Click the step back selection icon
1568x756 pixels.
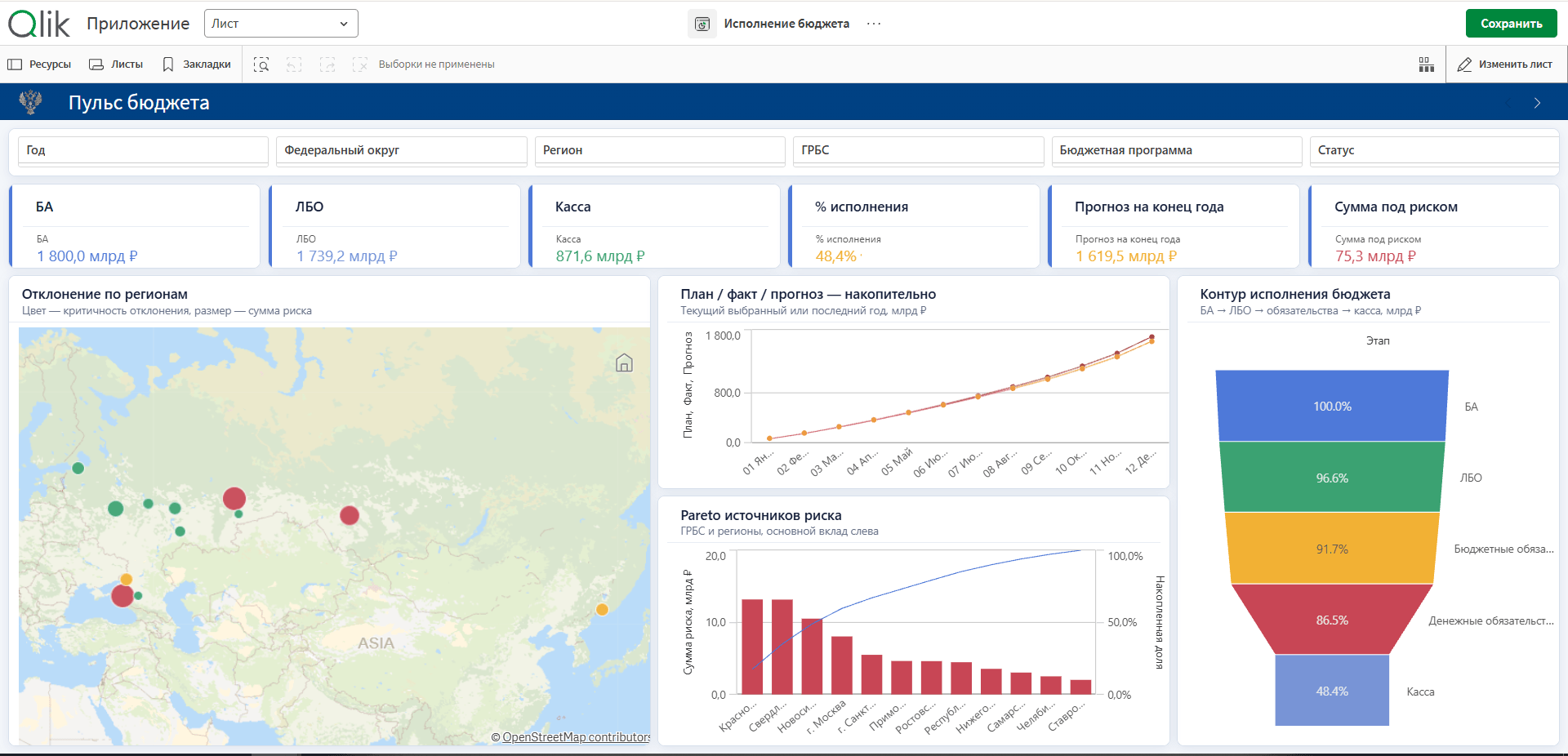(294, 64)
